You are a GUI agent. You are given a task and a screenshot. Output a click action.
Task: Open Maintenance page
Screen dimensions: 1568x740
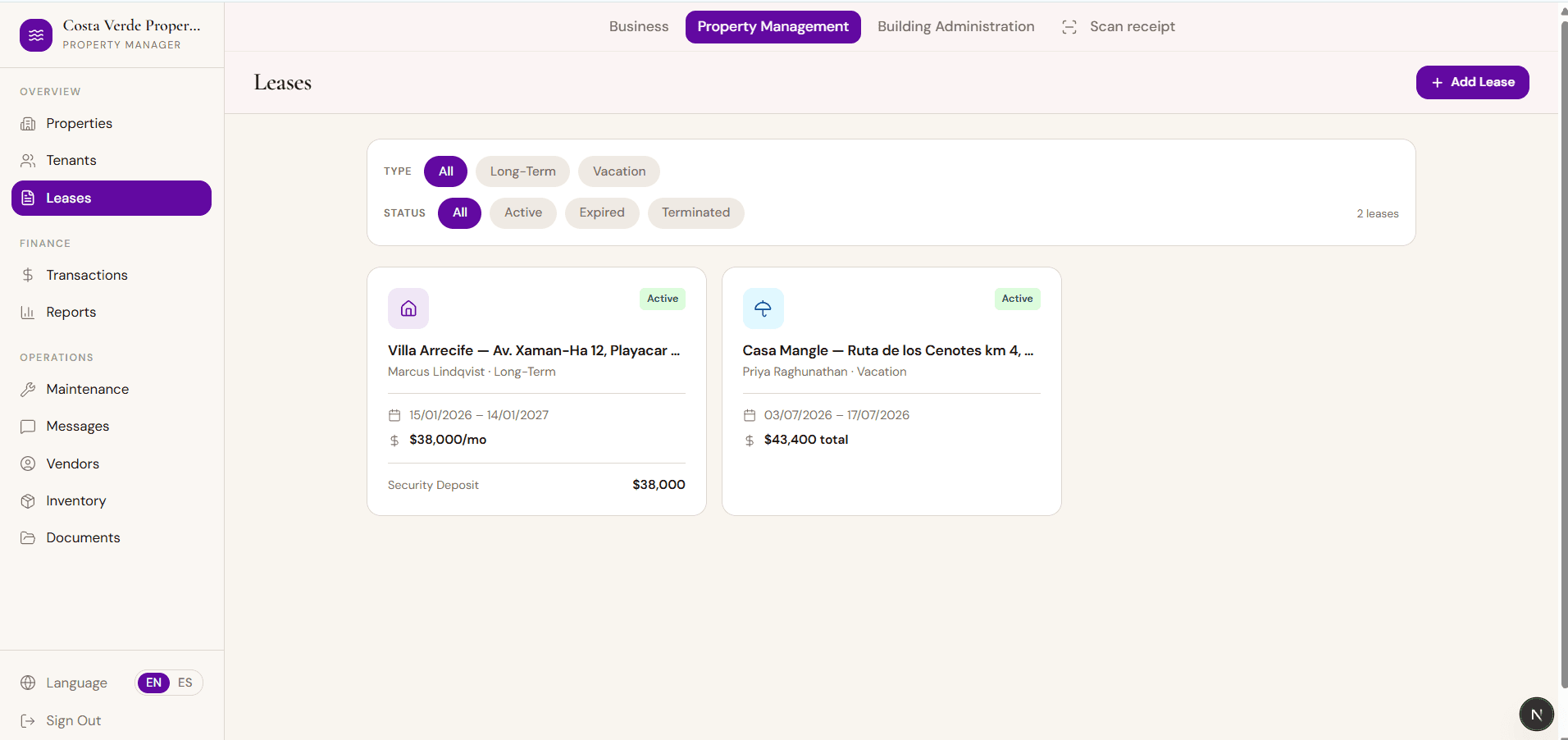(x=112, y=389)
